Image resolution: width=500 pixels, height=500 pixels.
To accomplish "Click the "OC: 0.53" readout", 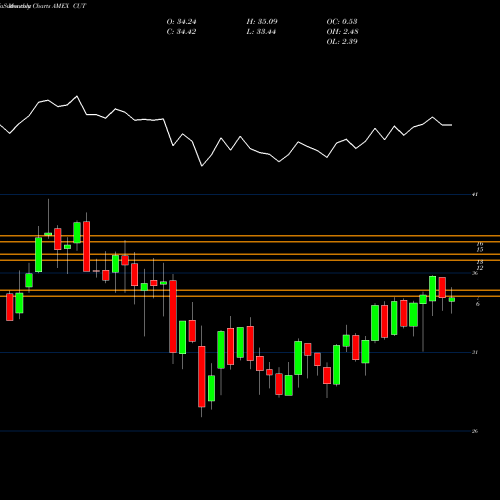I will (x=342, y=22).
